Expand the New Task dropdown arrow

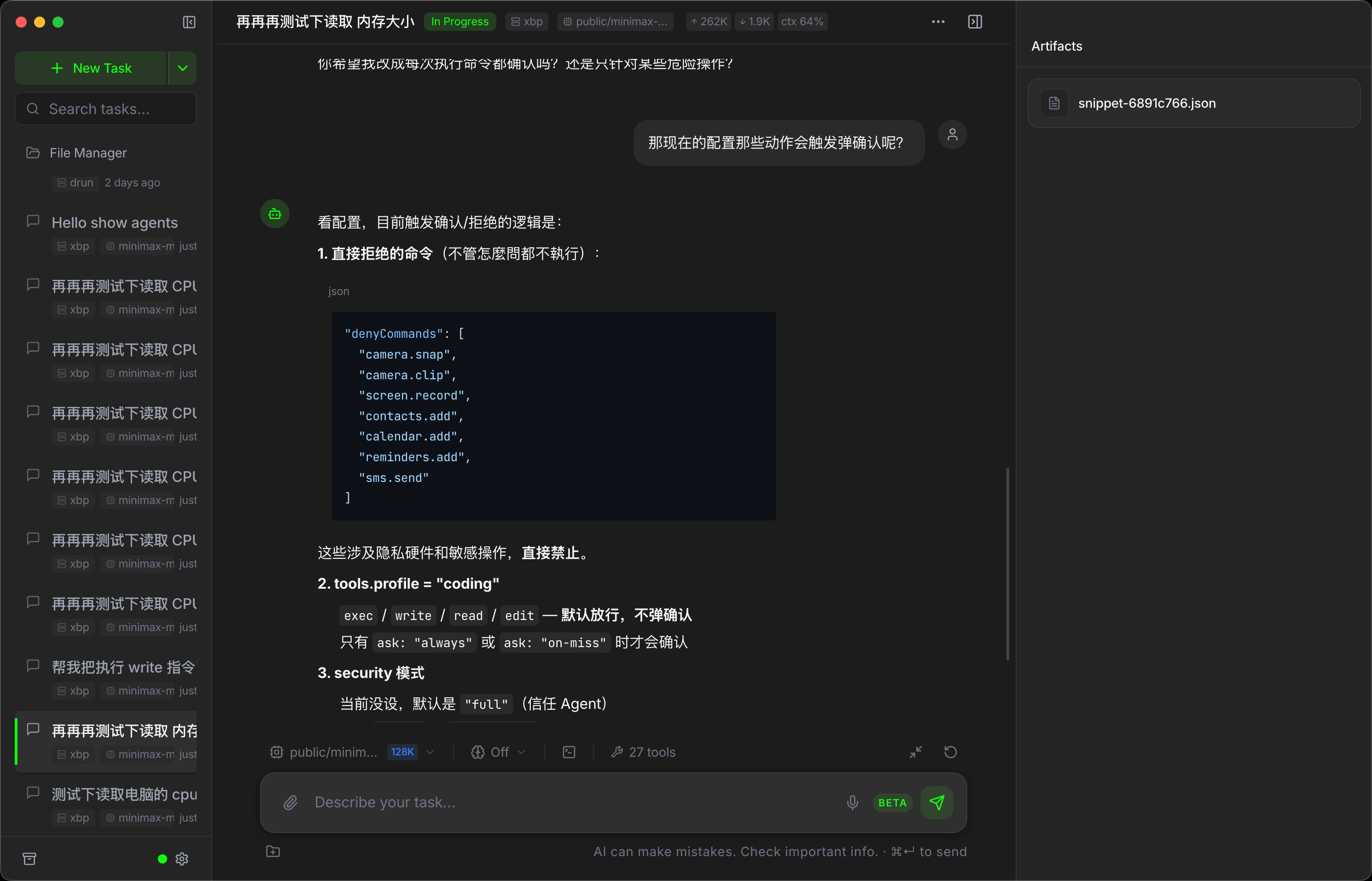[182, 68]
